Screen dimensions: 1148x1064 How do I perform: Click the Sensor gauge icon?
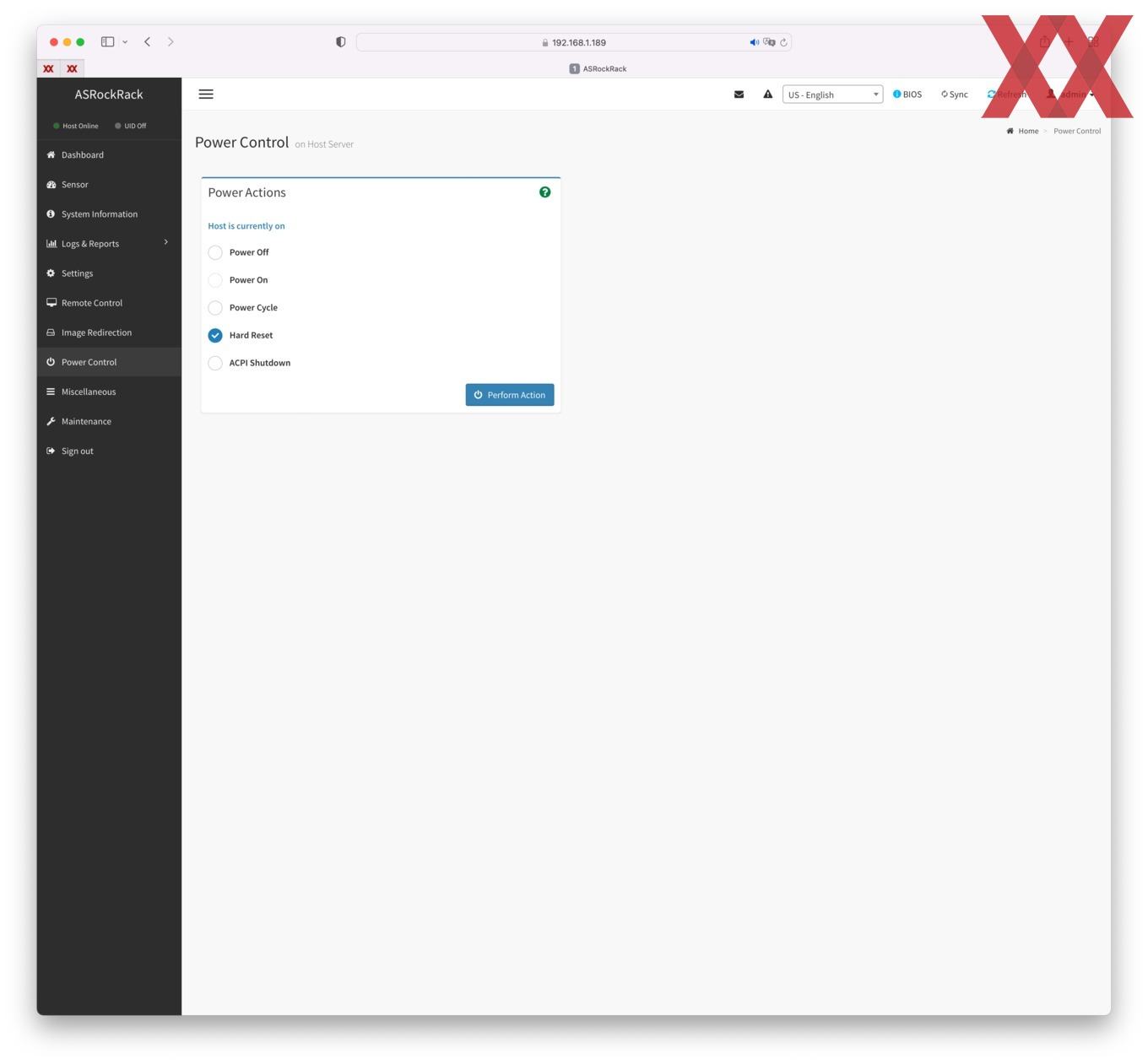tap(51, 184)
